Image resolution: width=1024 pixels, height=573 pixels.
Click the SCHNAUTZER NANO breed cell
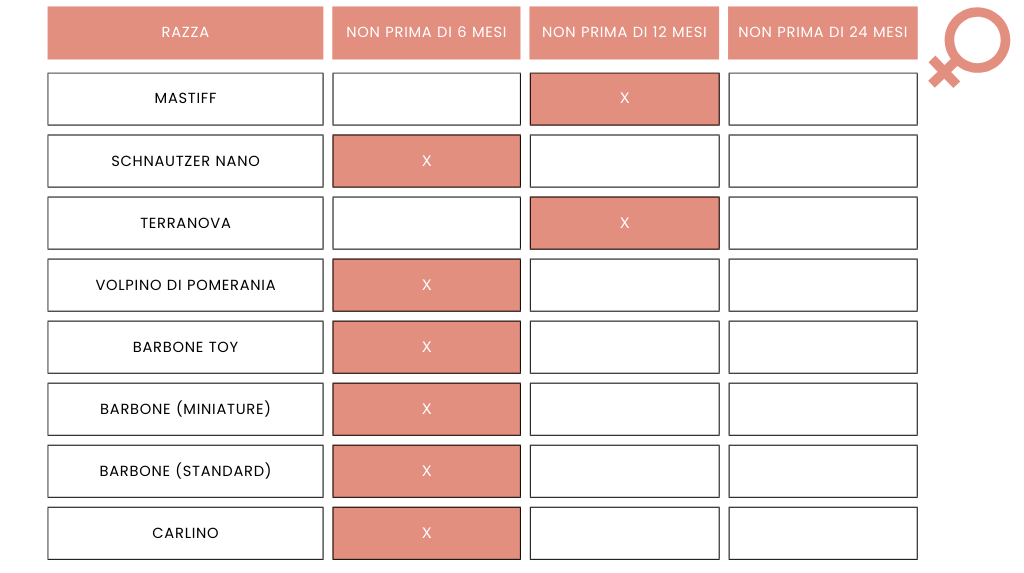(x=185, y=161)
